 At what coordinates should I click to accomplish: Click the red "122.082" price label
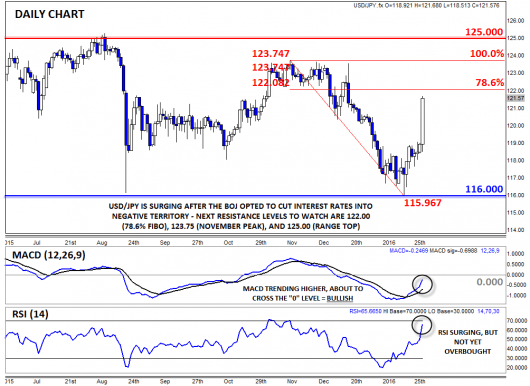(271, 82)
